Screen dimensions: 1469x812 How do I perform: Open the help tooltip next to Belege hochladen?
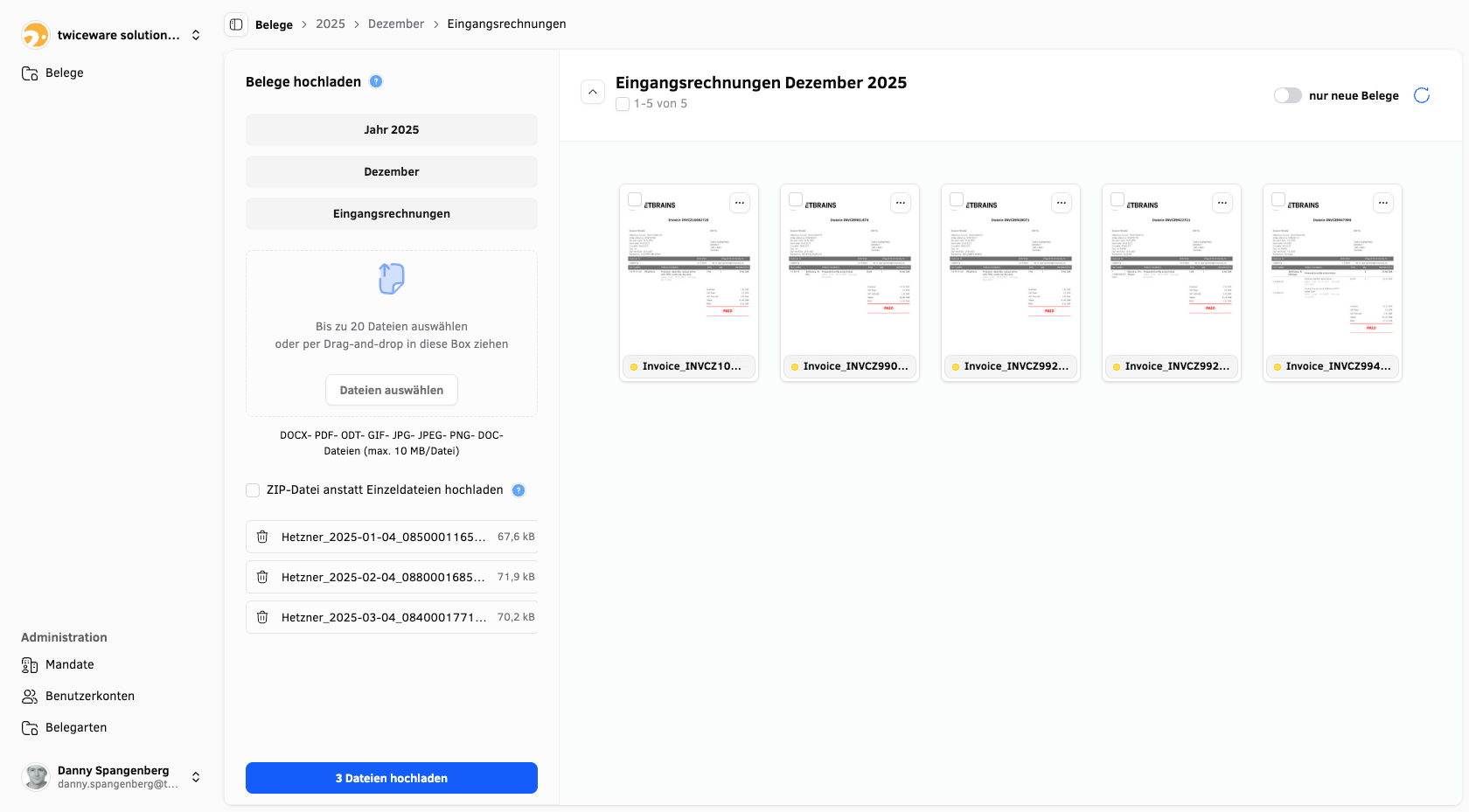tap(376, 80)
